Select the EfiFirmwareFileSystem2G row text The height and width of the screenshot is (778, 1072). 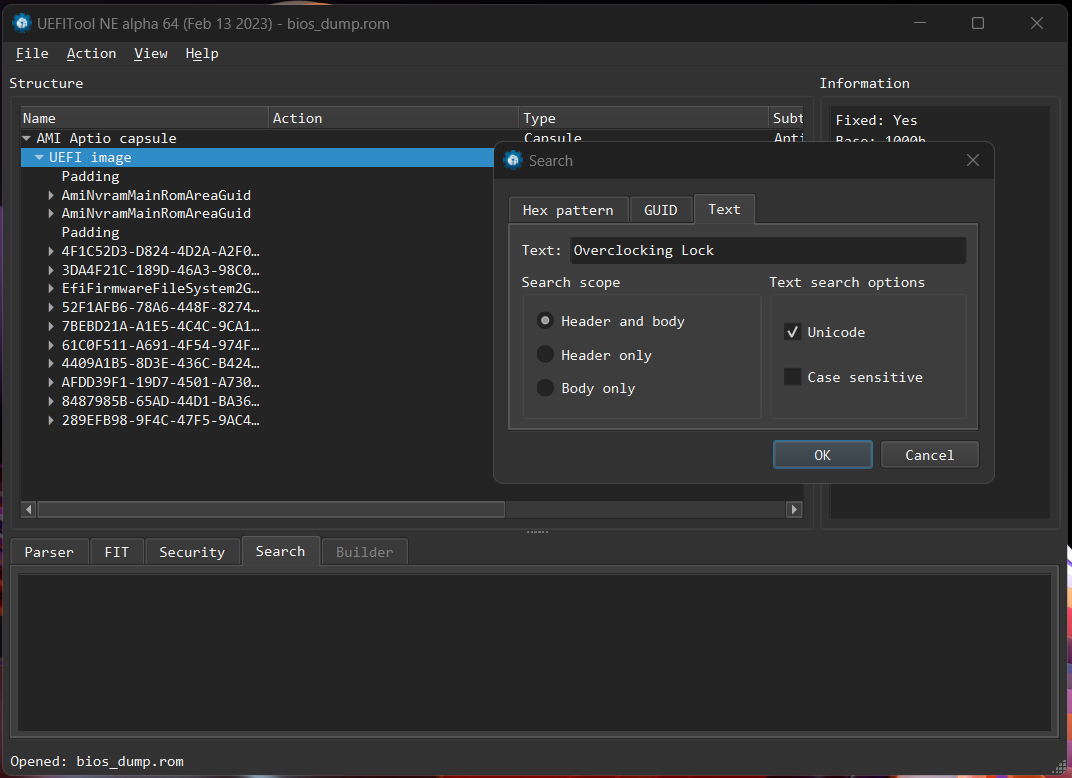click(x=161, y=289)
